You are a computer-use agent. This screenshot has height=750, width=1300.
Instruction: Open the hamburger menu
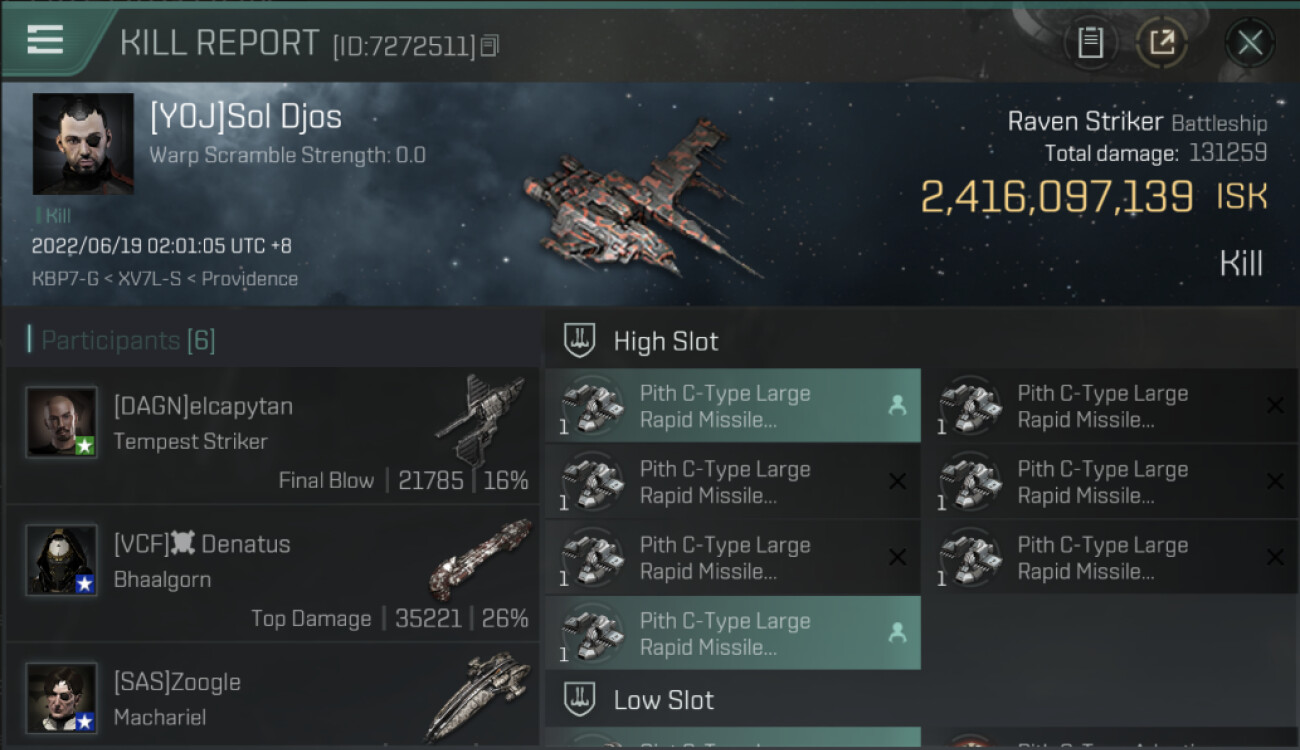[46, 40]
